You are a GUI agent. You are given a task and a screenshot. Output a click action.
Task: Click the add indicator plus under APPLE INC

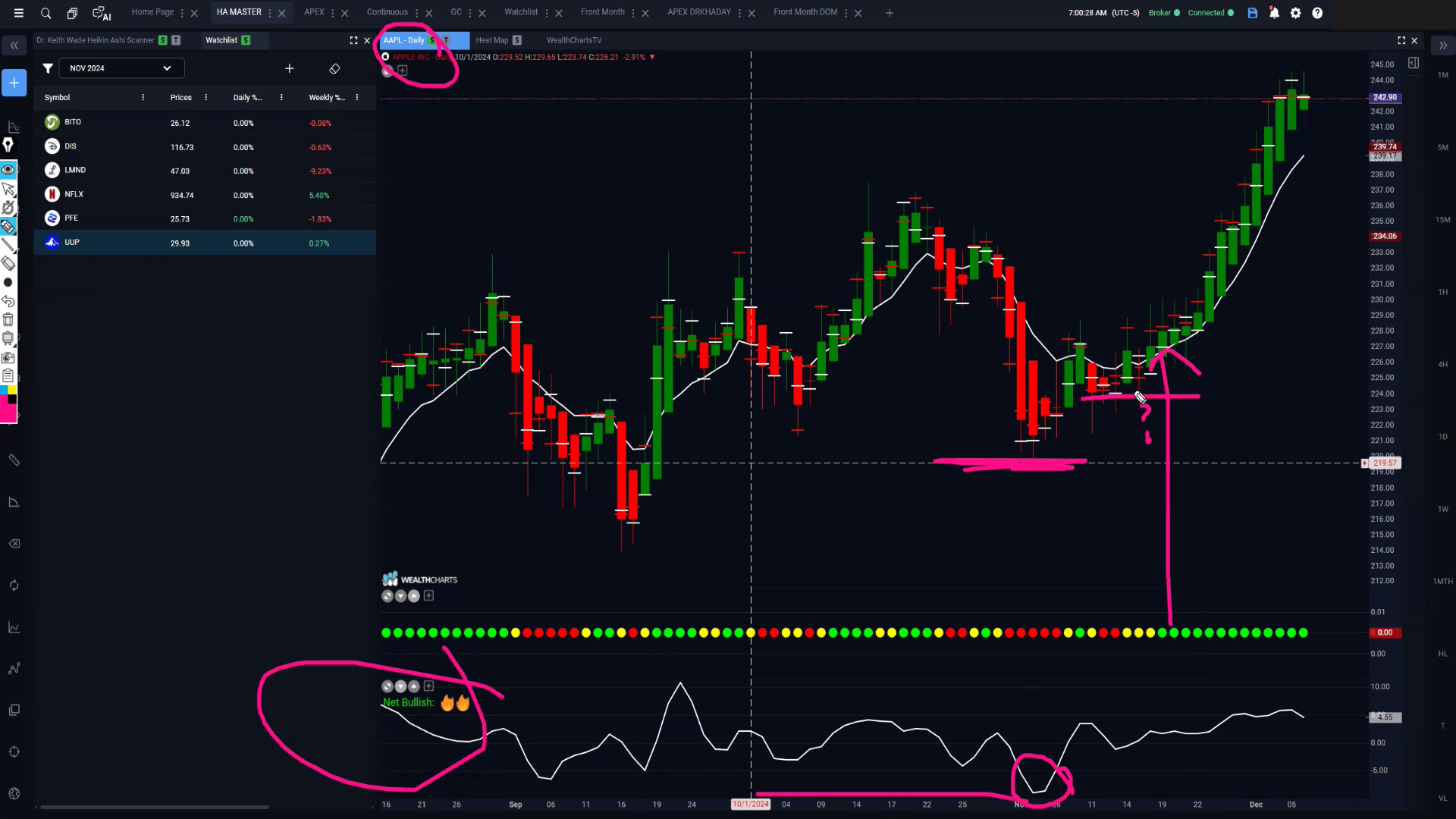[403, 71]
